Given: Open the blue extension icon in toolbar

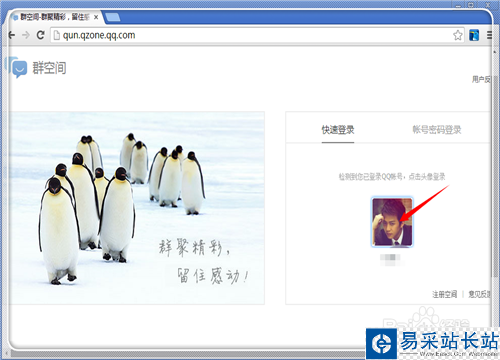Looking at the screenshot, I should click(474, 35).
